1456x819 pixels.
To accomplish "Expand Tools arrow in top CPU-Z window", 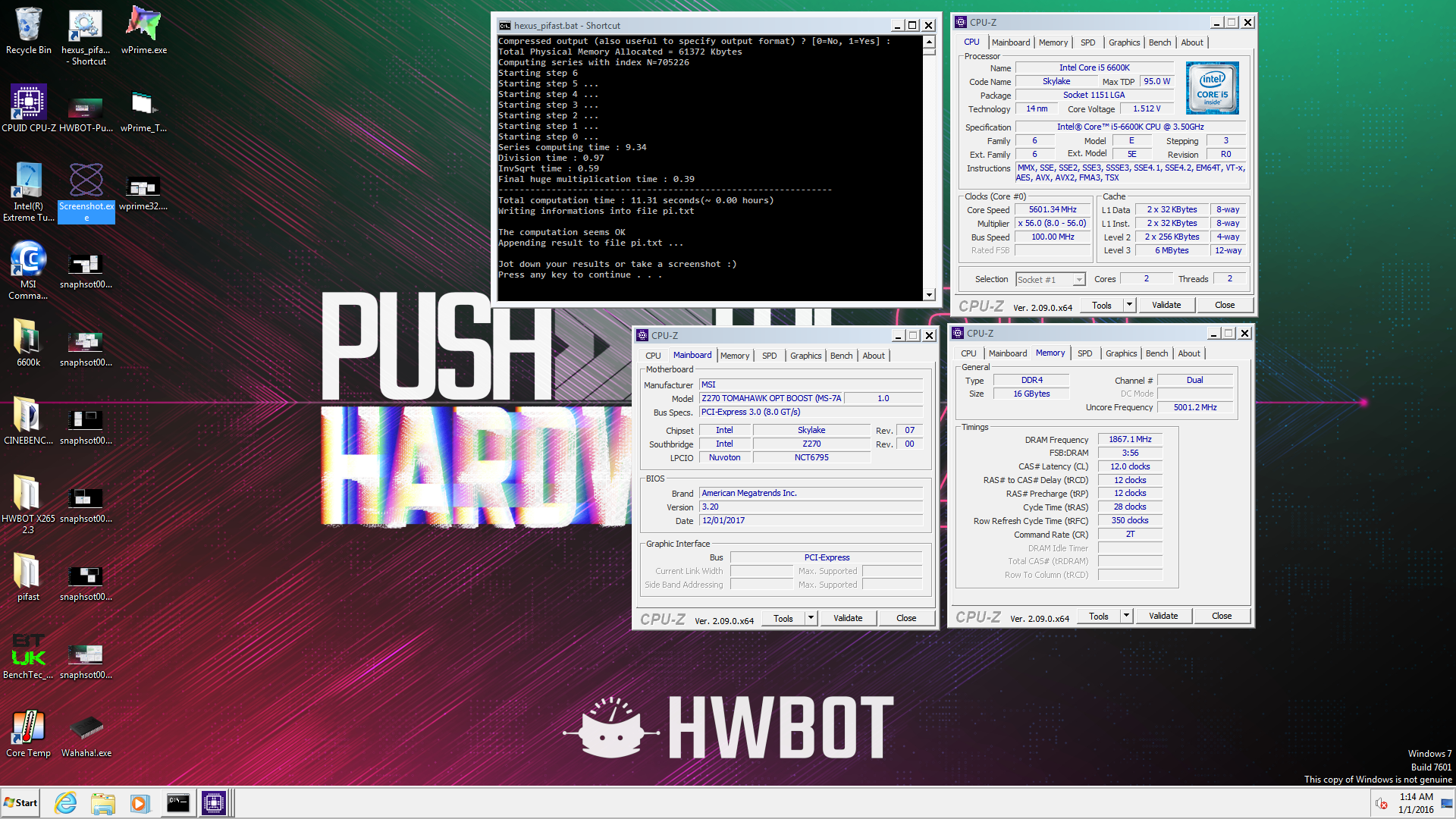I will tap(1129, 305).
